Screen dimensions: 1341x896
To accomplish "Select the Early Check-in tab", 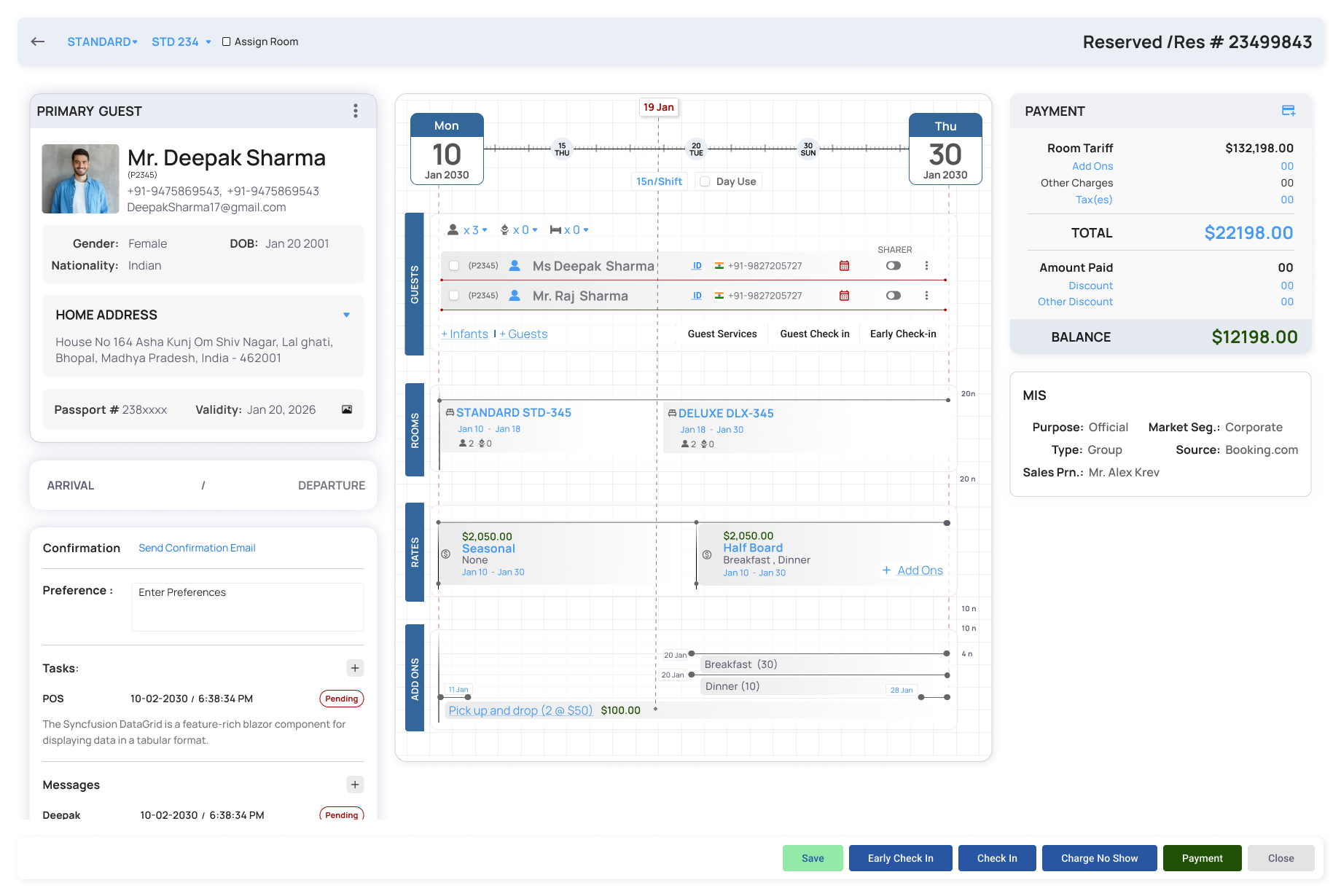I will tap(903, 334).
